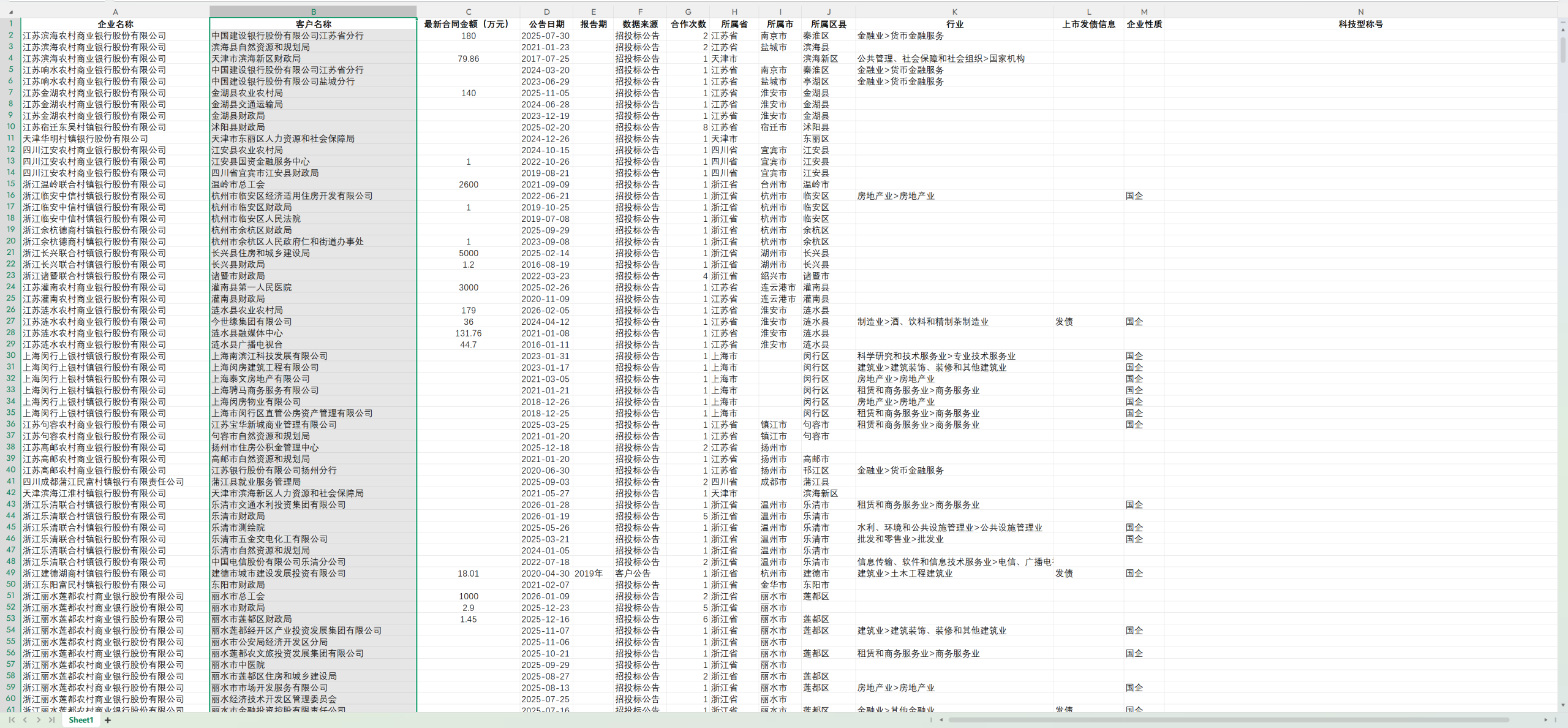This screenshot has height=728, width=1568.
Task: Open the Sheet1 tab
Action: 81,720
